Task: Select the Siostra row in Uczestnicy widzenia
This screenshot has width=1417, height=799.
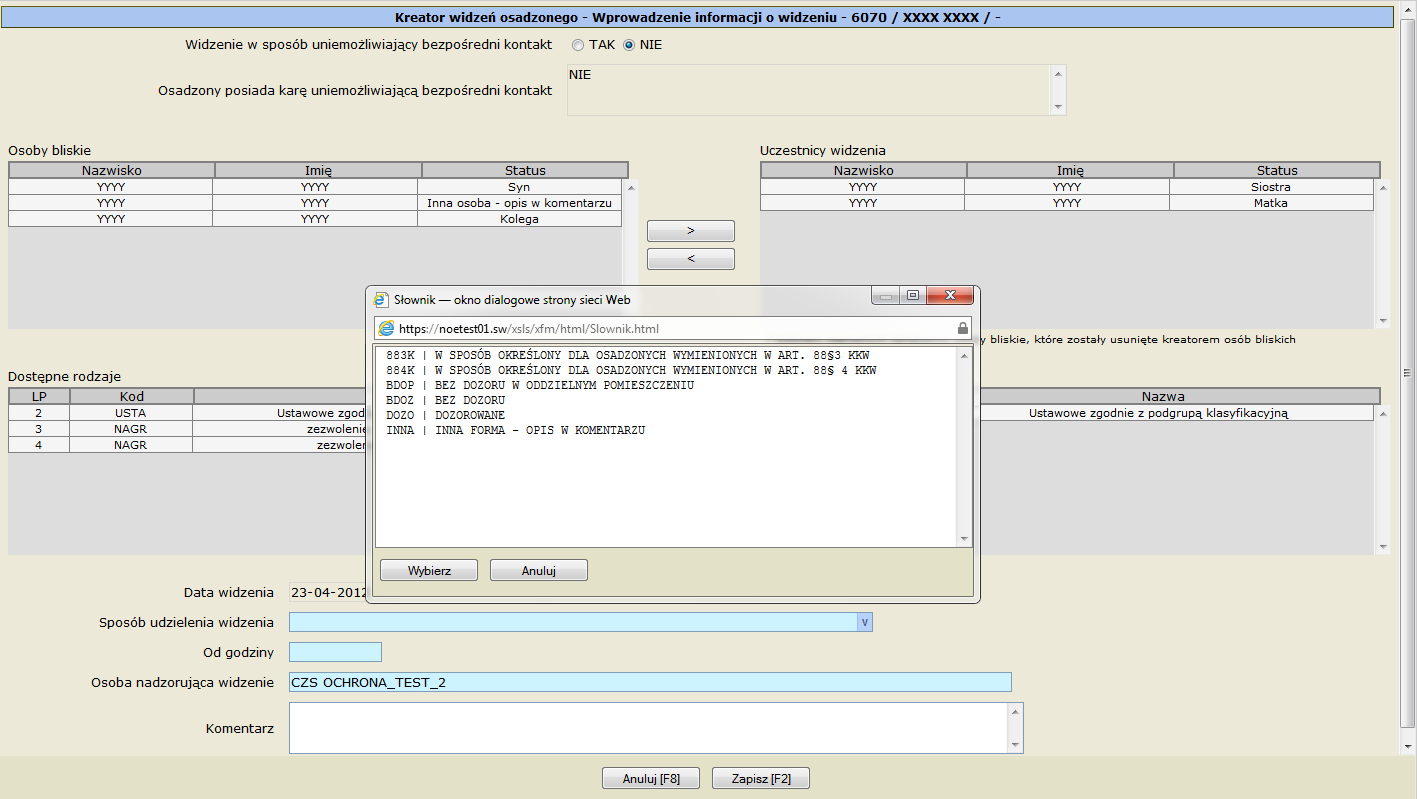Action: tap(1067, 187)
